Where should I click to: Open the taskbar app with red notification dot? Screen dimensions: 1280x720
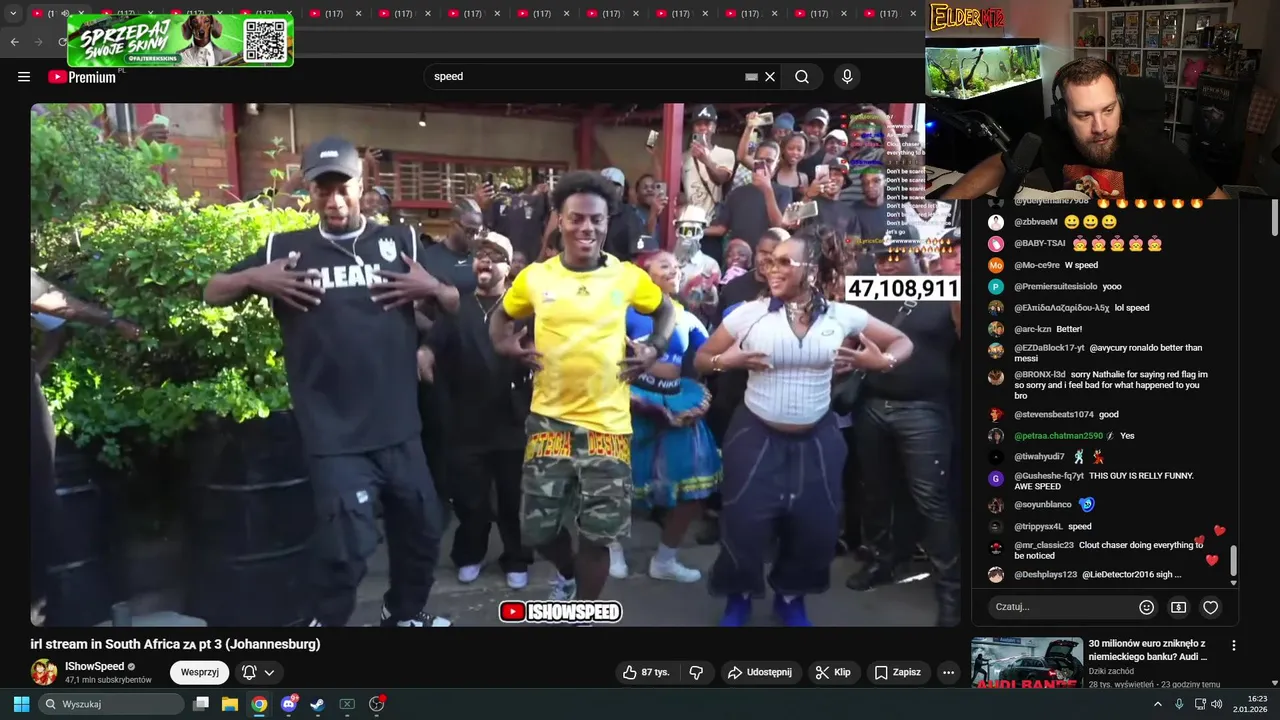pyautogui.click(x=377, y=704)
